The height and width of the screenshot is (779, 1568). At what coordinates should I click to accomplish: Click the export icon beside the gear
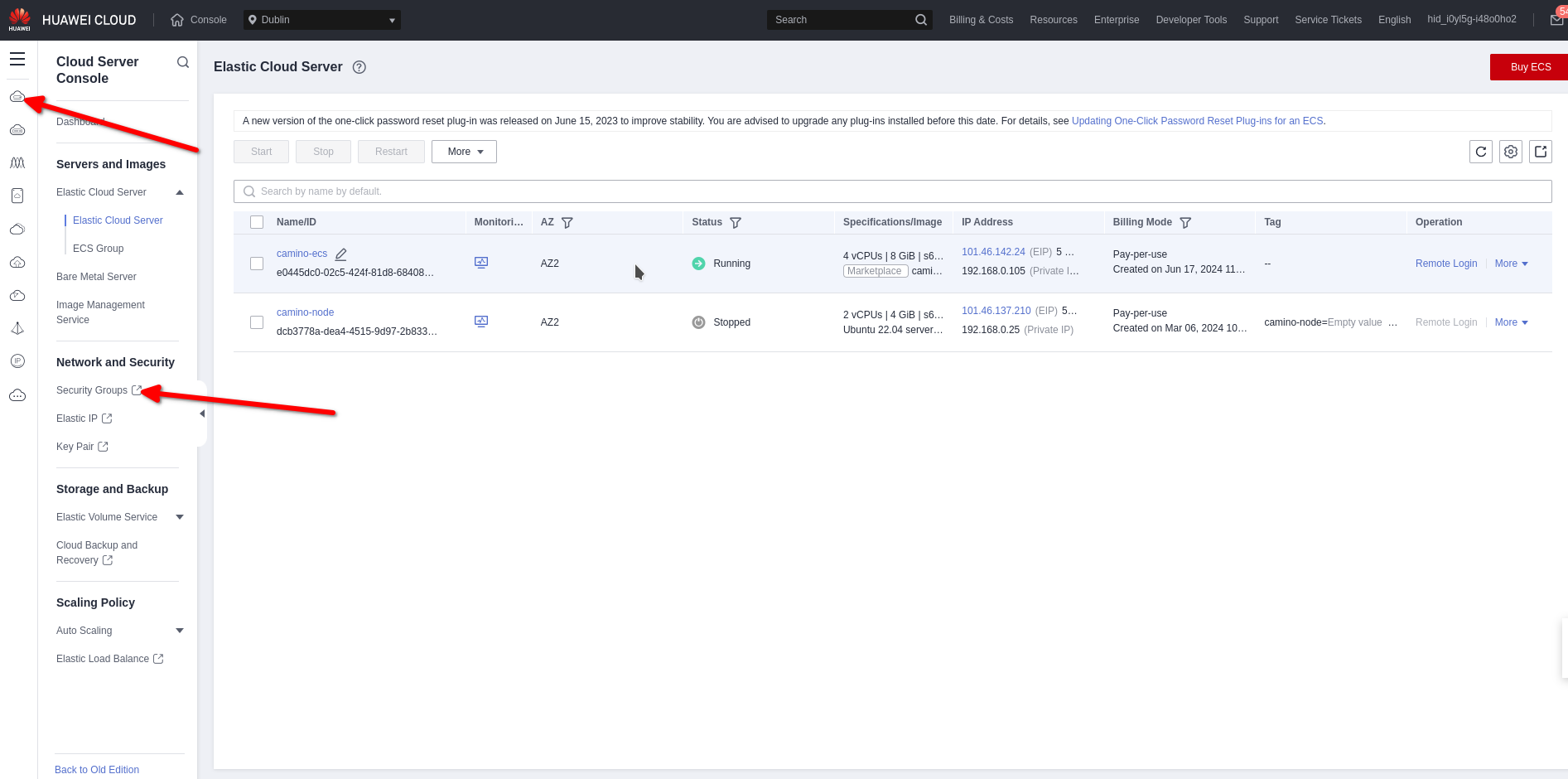click(x=1540, y=152)
